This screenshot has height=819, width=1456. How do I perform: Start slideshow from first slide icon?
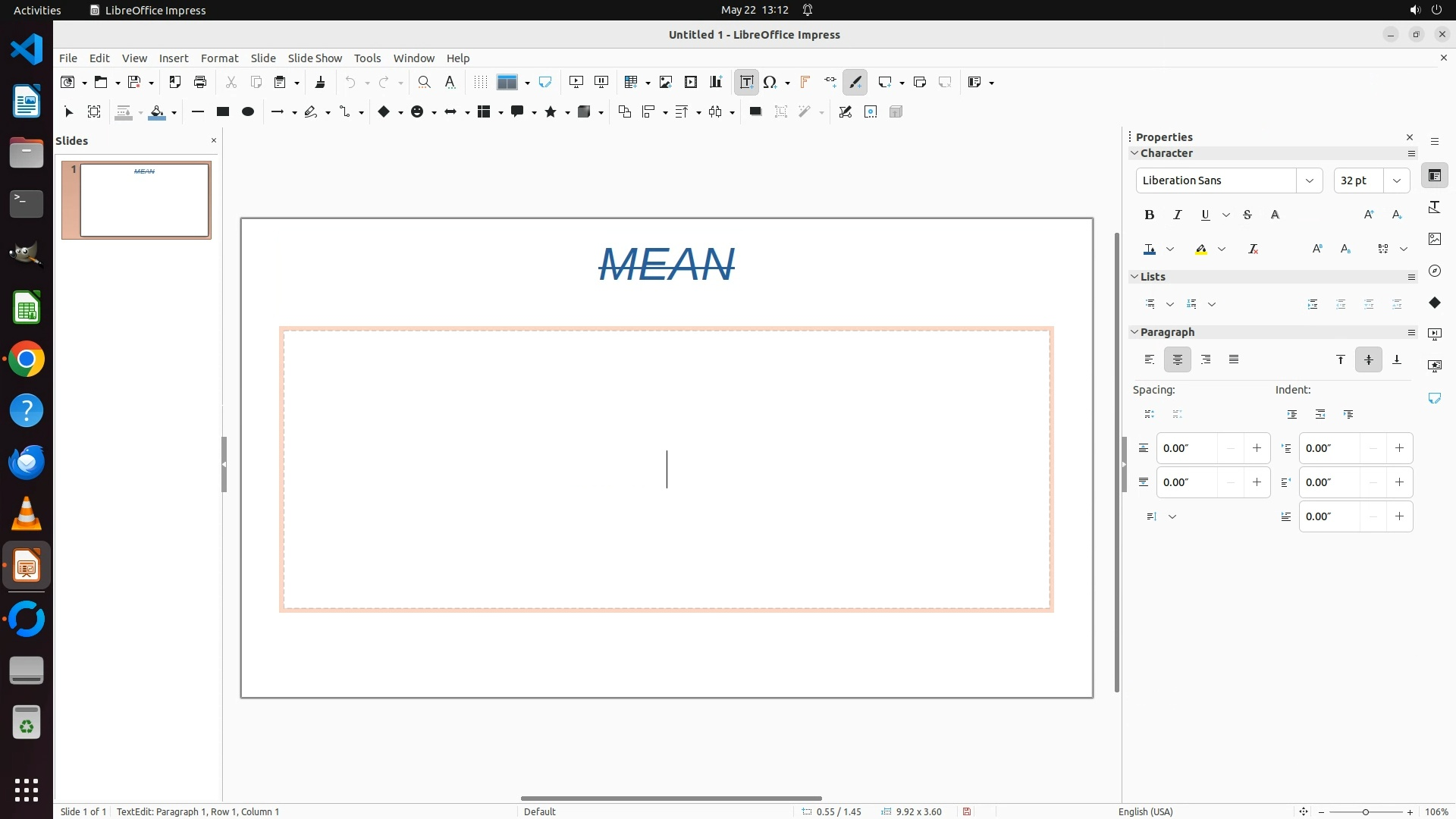[576, 82]
